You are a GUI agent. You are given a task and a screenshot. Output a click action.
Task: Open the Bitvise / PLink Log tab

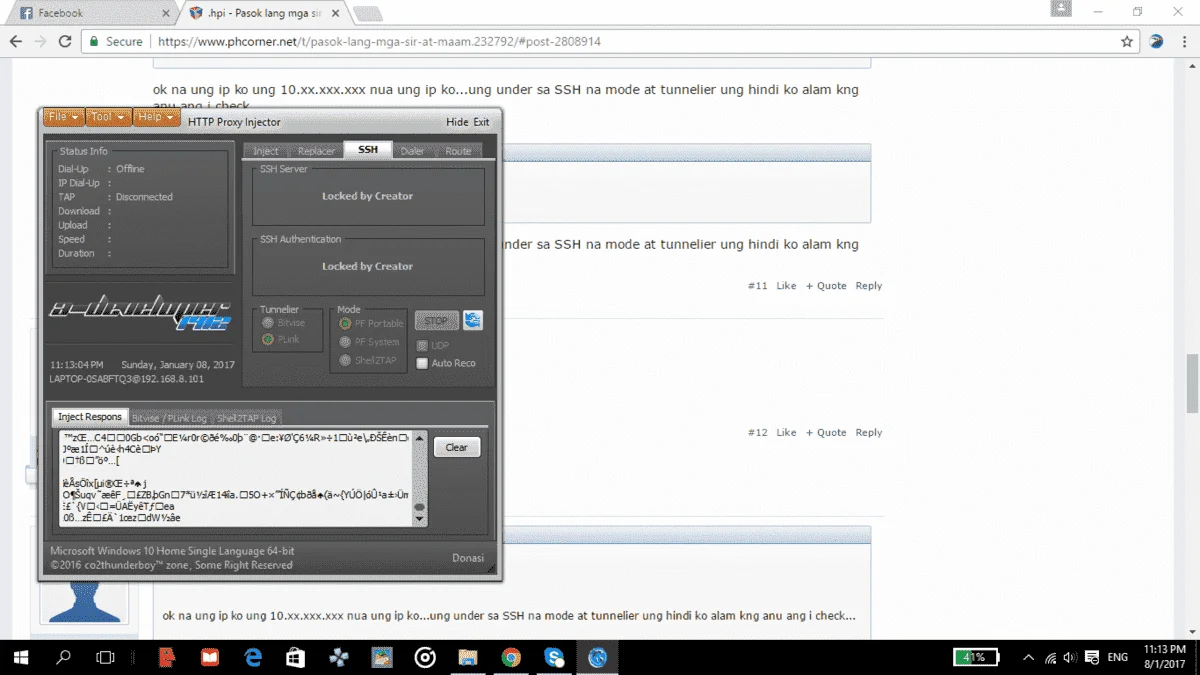click(169, 418)
